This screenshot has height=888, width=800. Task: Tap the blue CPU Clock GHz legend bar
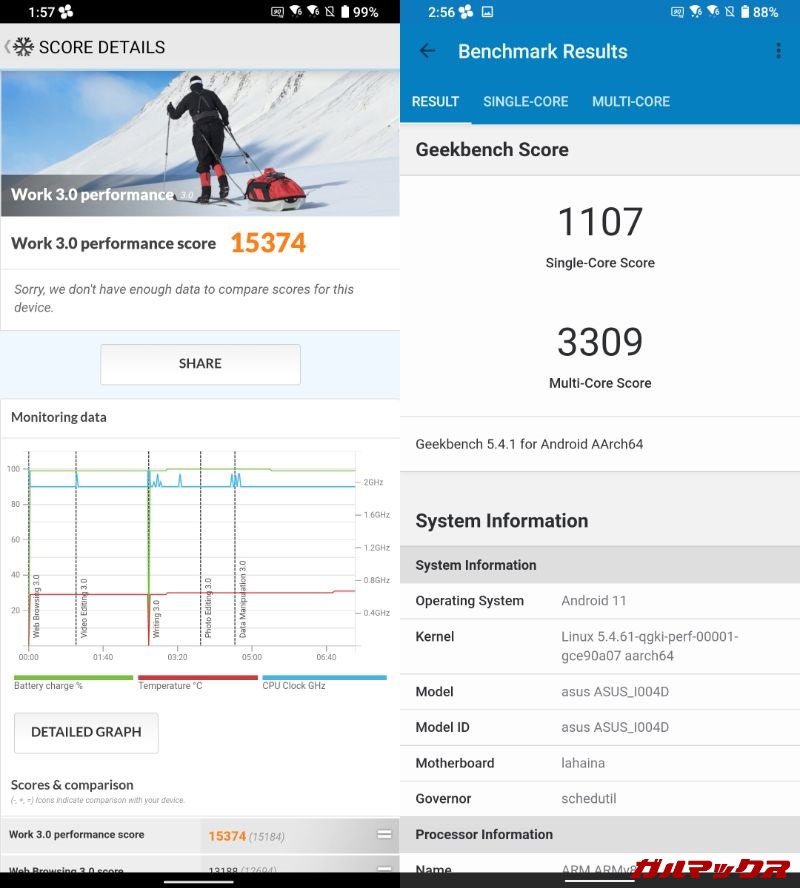[x=323, y=678]
